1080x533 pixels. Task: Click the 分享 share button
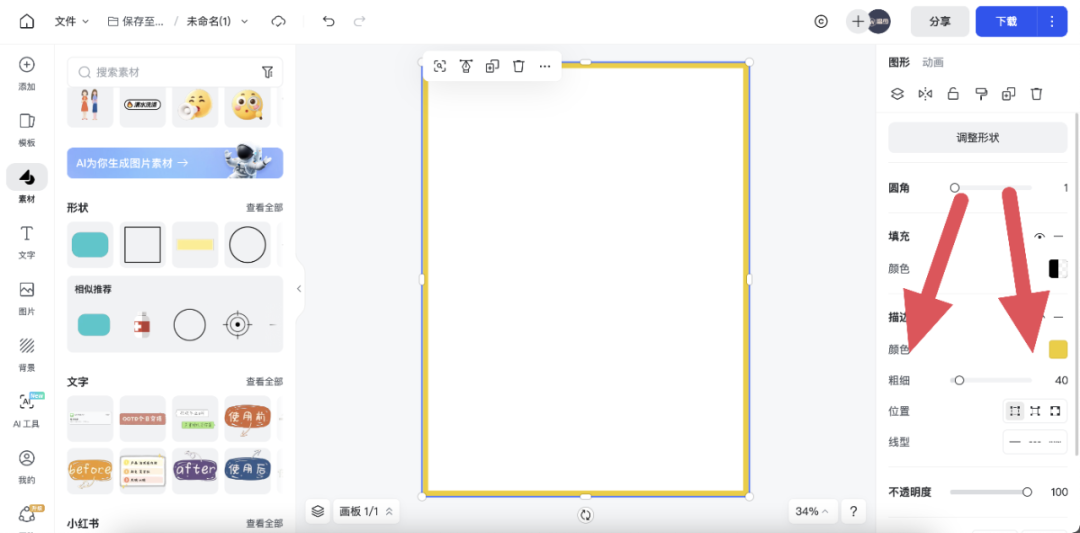click(939, 21)
